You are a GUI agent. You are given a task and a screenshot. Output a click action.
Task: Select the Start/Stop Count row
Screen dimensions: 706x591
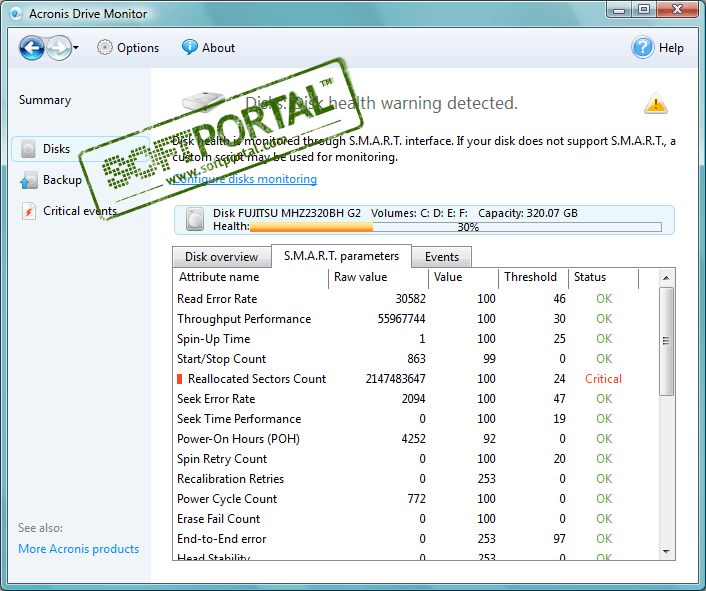(x=416, y=359)
